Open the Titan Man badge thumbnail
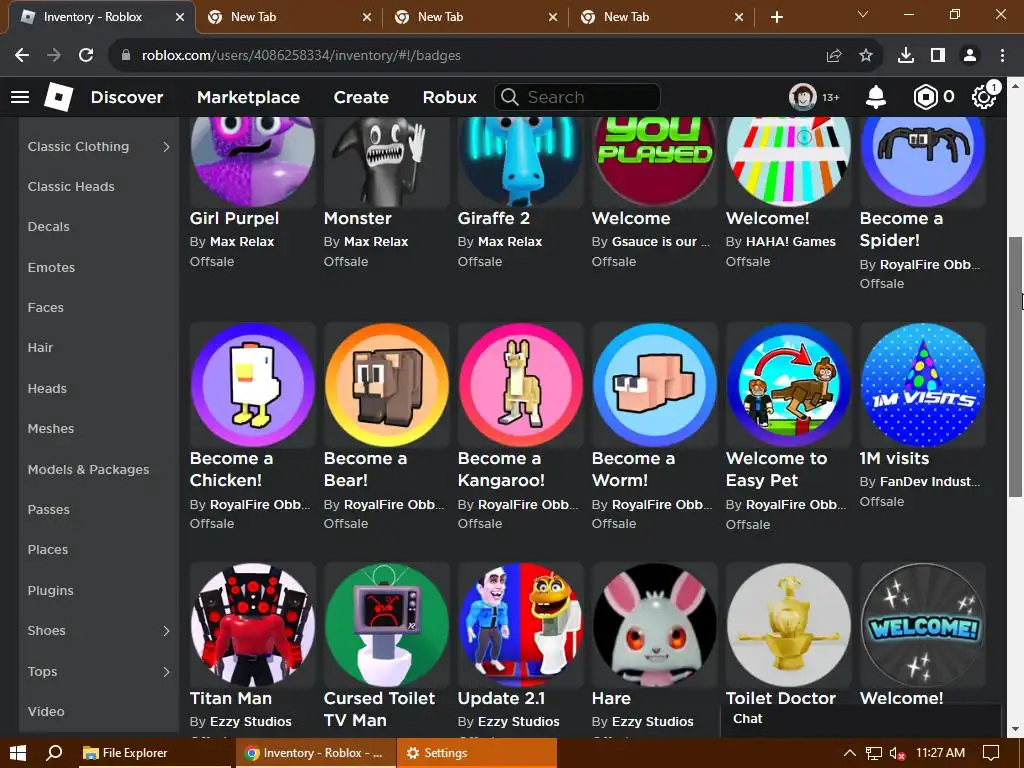The width and height of the screenshot is (1024, 768). pyautogui.click(x=253, y=625)
